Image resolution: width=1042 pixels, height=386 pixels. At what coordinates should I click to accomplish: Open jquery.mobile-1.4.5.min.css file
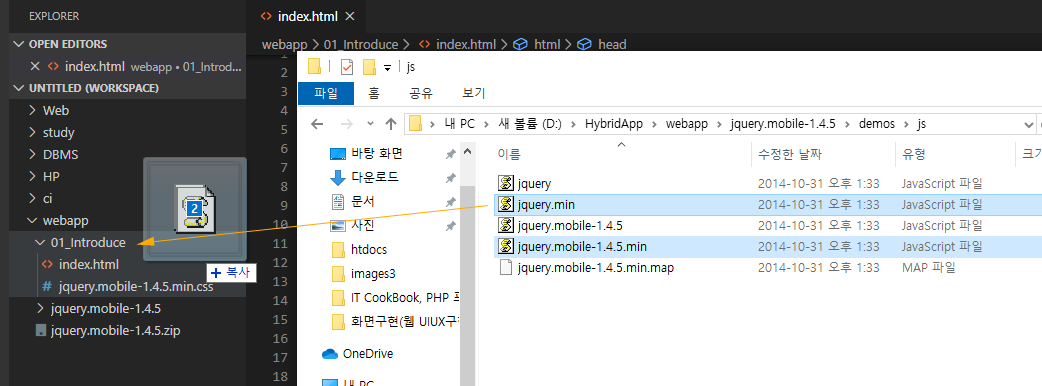point(136,286)
